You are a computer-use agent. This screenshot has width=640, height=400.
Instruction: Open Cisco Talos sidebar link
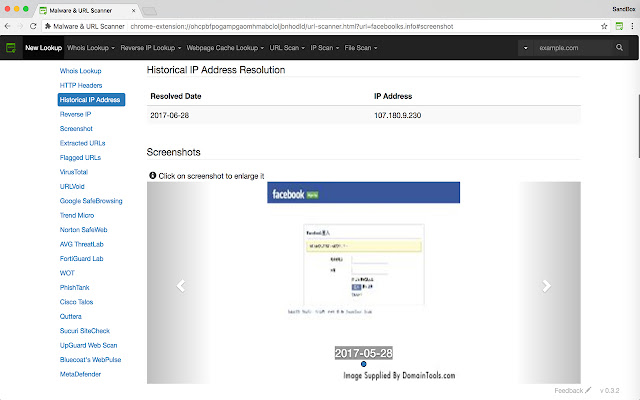[77, 302]
